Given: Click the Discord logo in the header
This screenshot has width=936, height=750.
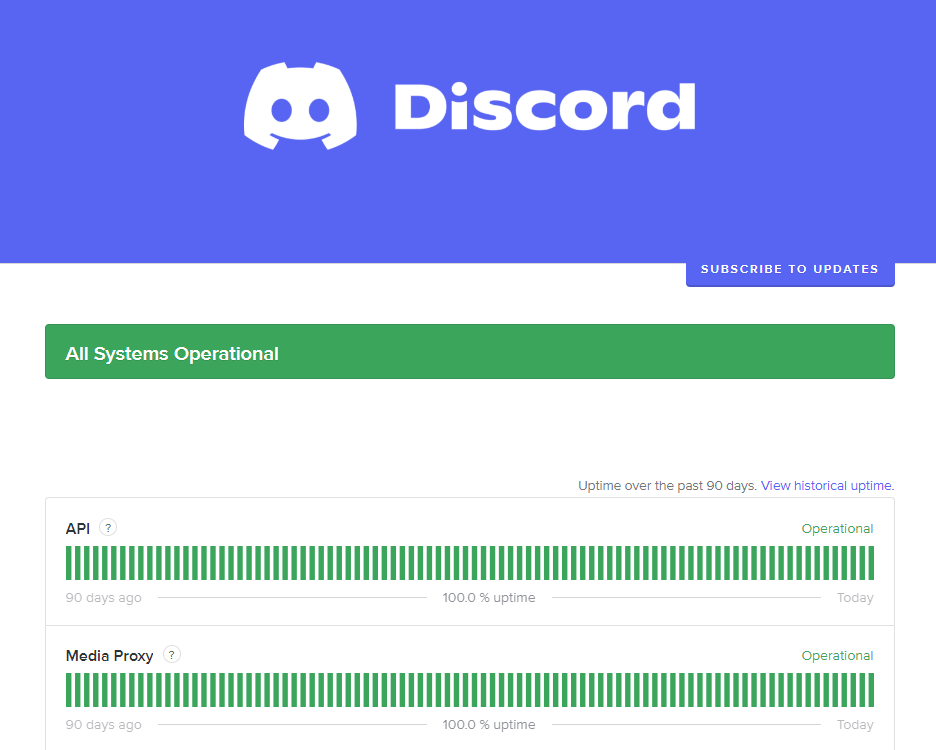Looking at the screenshot, I should tap(469, 106).
